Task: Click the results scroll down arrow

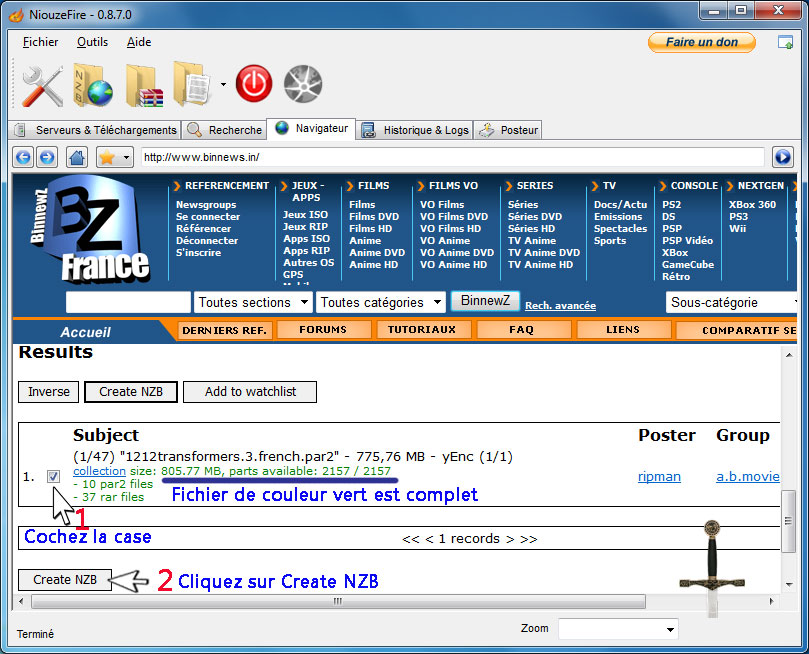Action: (789, 584)
